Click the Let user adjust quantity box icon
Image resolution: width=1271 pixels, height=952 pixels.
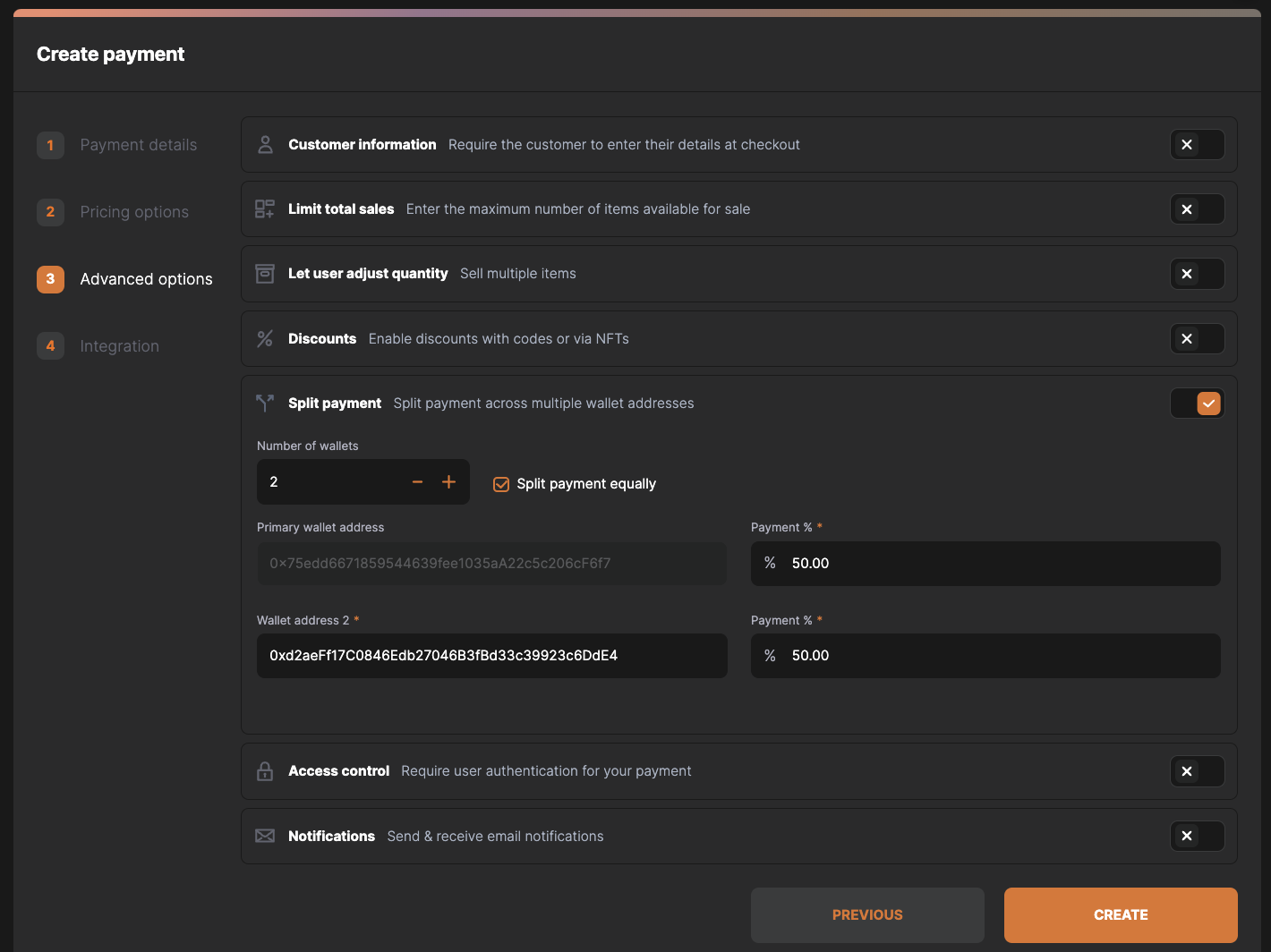coord(265,274)
